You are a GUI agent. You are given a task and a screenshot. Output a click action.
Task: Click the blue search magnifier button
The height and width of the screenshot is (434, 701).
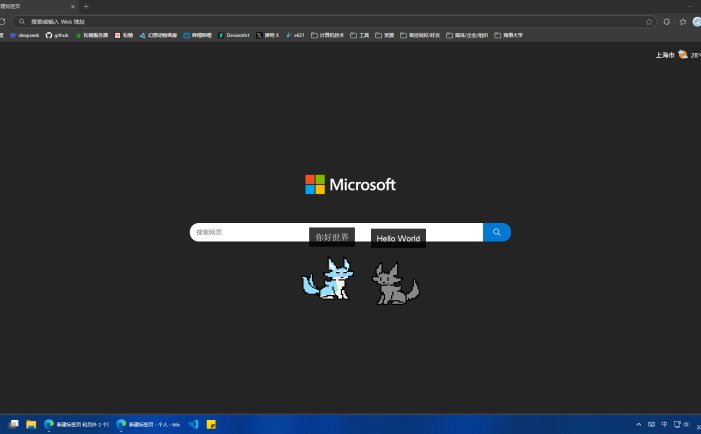click(x=496, y=232)
